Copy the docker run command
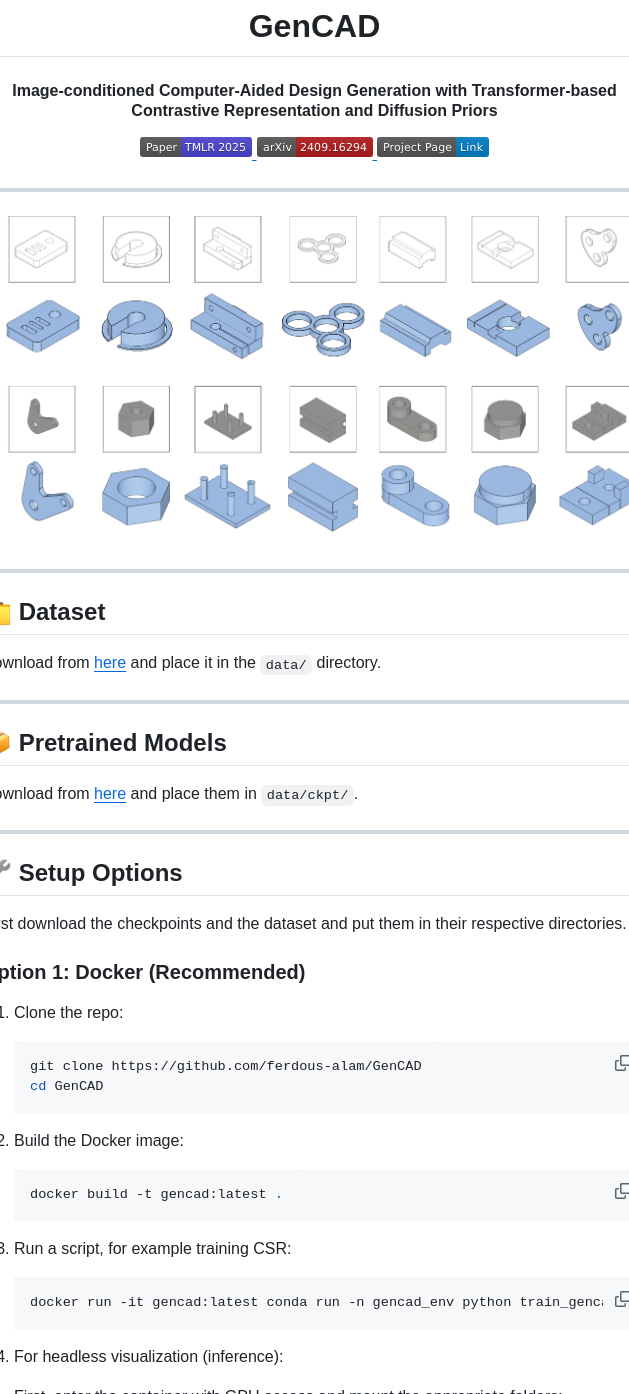629x1394 pixels. tap(621, 1299)
